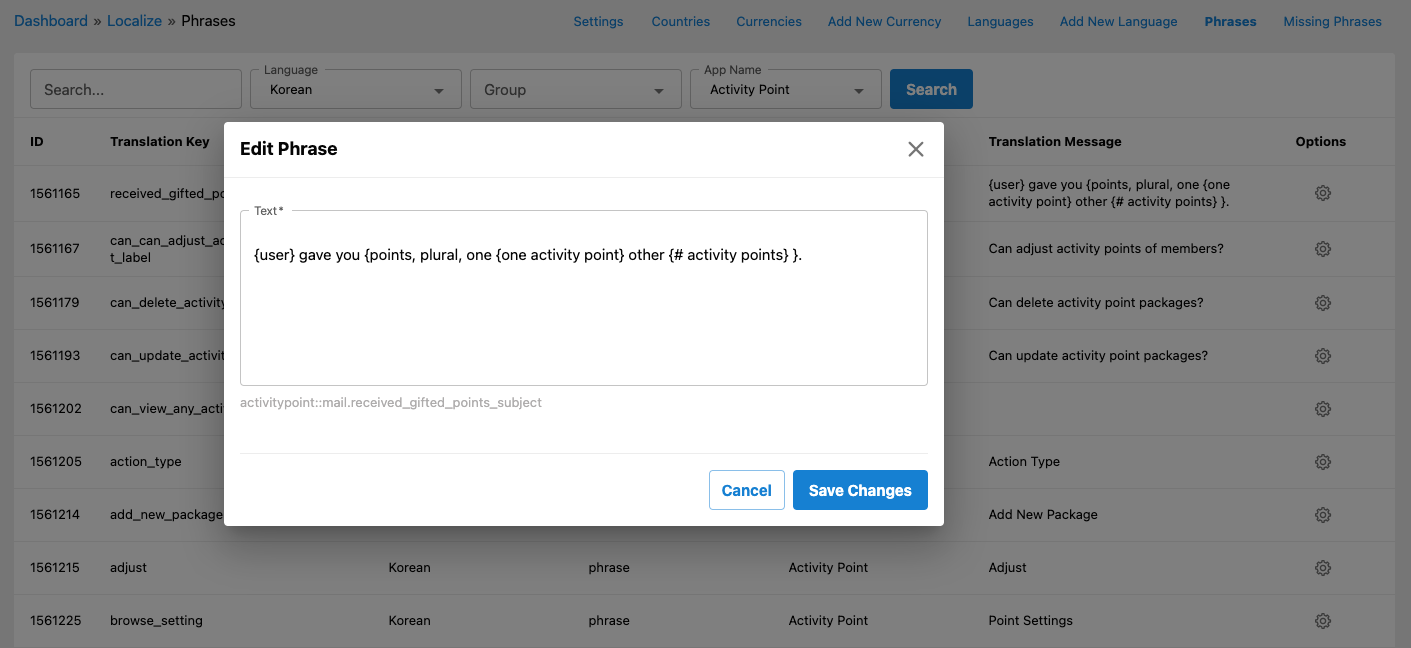The width and height of the screenshot is (1411, 648).
Task: Open options gear for row 1561165
Action: tap(1322, 193)
